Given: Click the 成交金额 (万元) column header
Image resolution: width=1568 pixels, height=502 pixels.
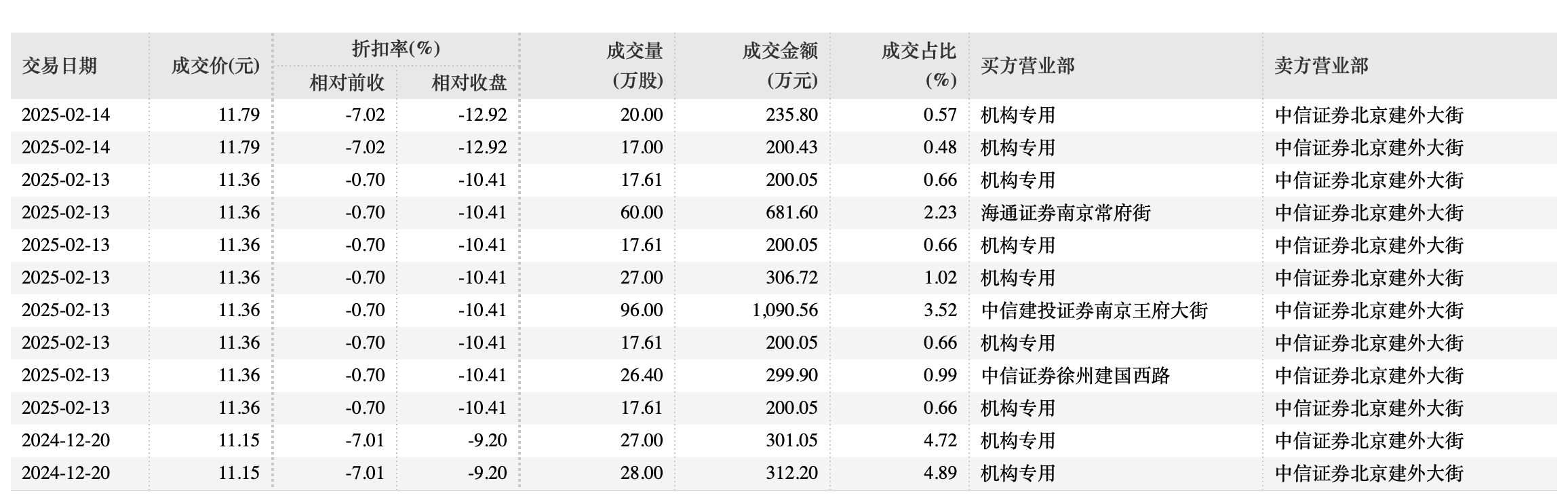Looking at the screenshot, I should 779,66.
